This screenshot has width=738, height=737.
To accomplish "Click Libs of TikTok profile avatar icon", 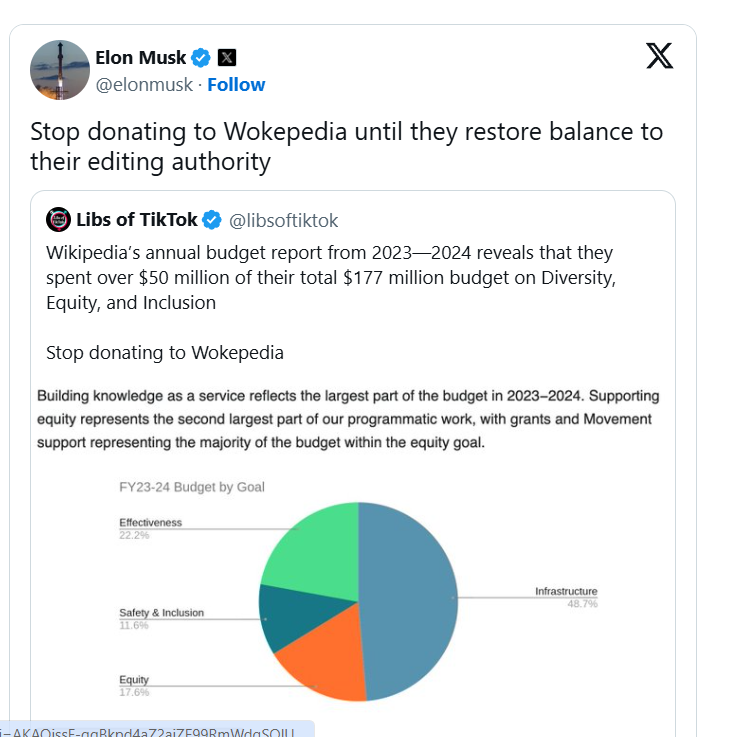I will 58,220.
